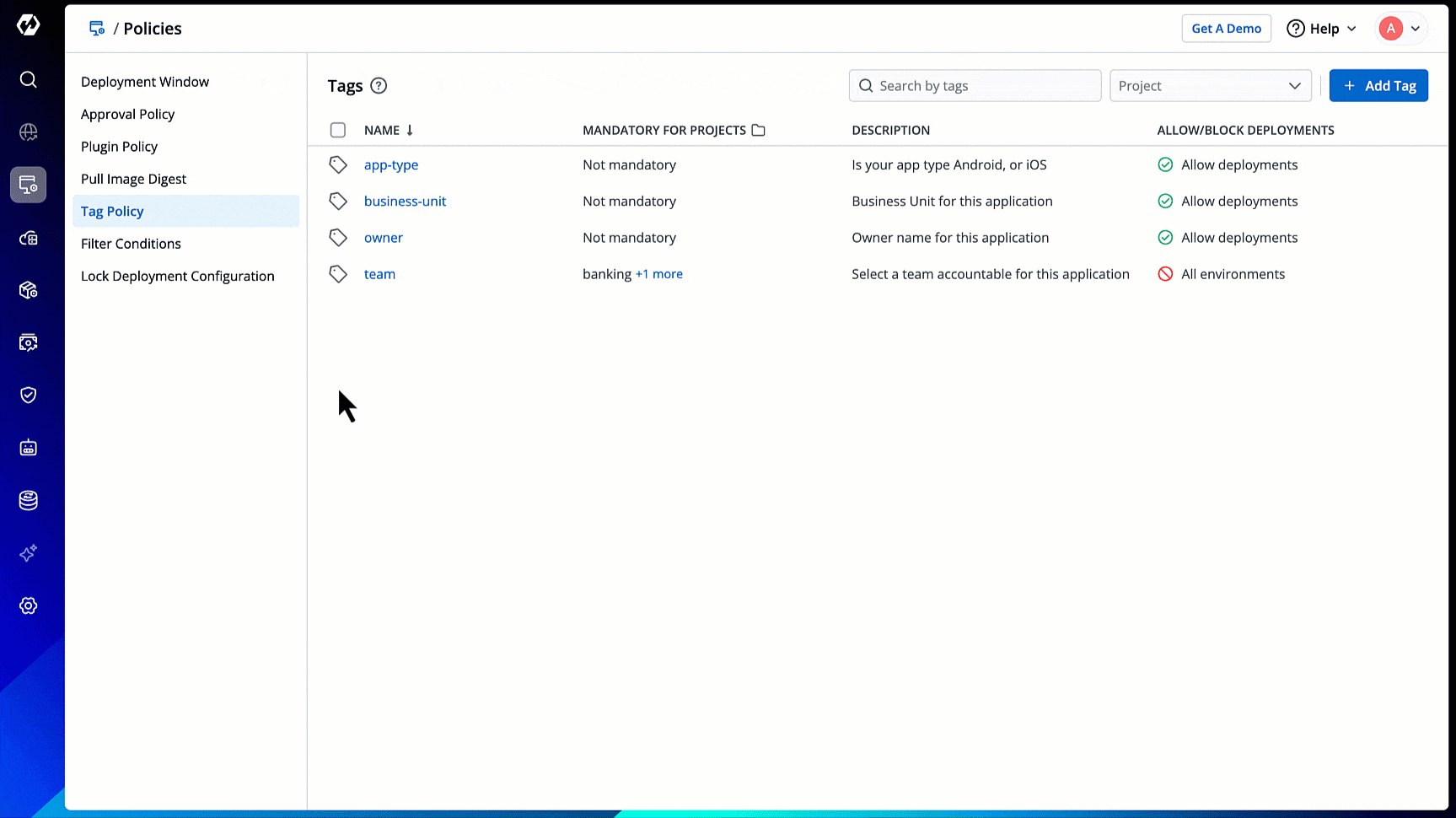
Task: Toggle the select-all checkbox in table header
Action: (338, 130)
